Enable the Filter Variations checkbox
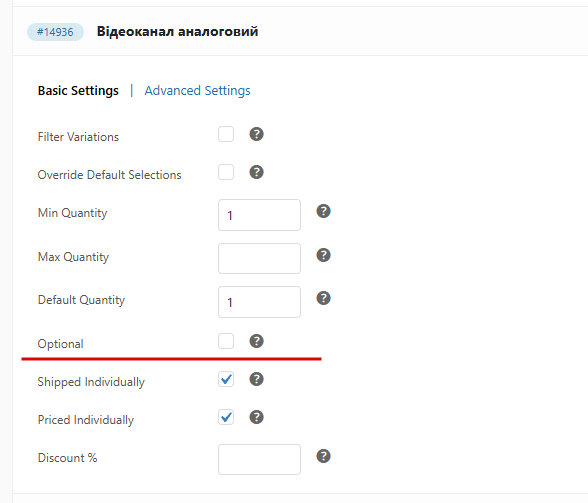This screenshot has height=503, width=588. pos(226,134)
